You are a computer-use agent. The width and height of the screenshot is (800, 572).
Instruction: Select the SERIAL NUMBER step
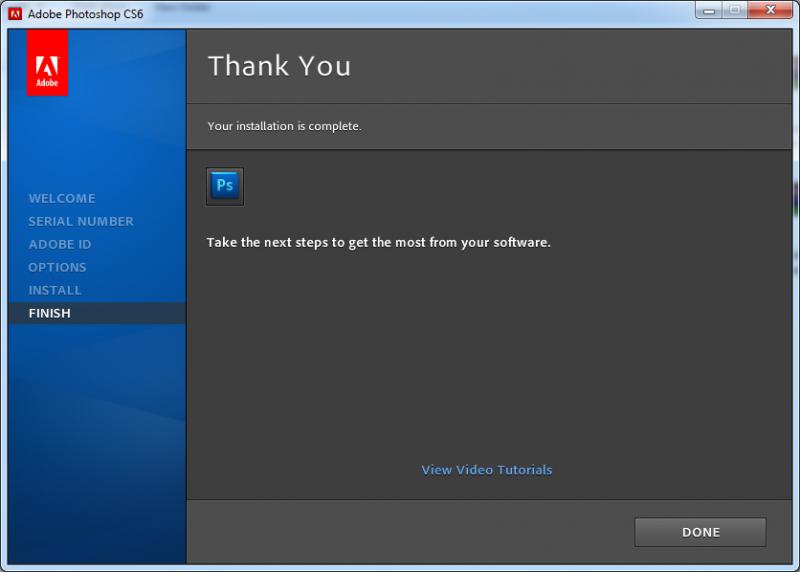(x=81, y=221)
